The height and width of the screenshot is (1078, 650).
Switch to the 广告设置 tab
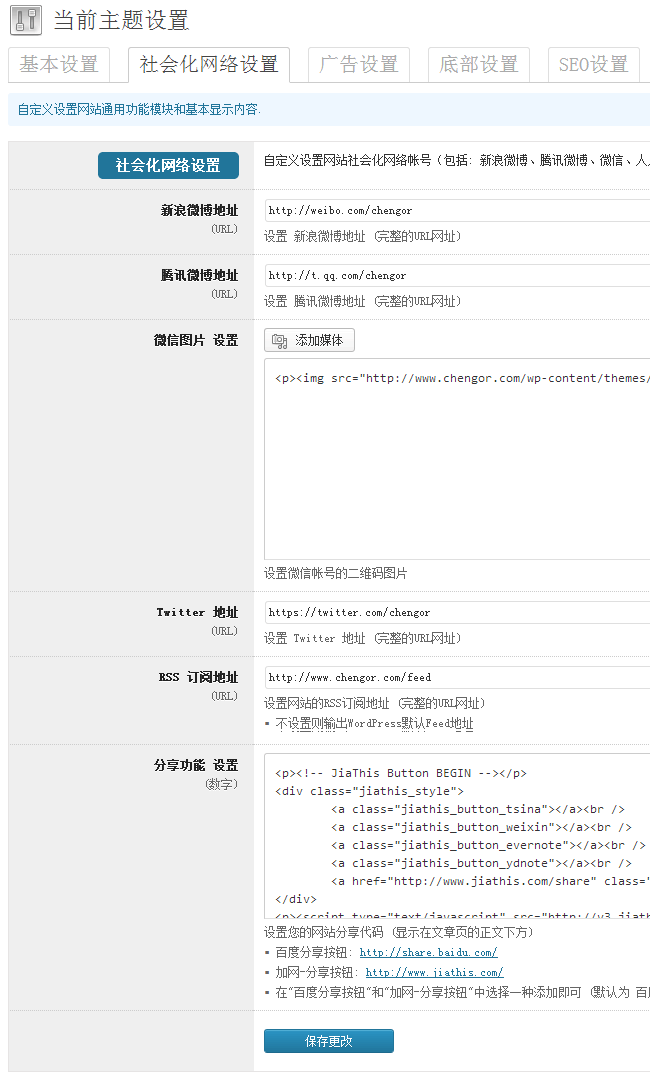click(x=359, y=65)
